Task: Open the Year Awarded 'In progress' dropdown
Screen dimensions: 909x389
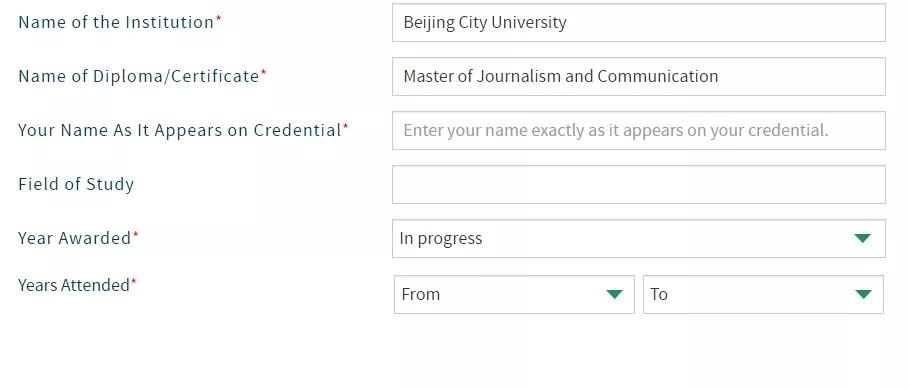Action: coord(639,238)
